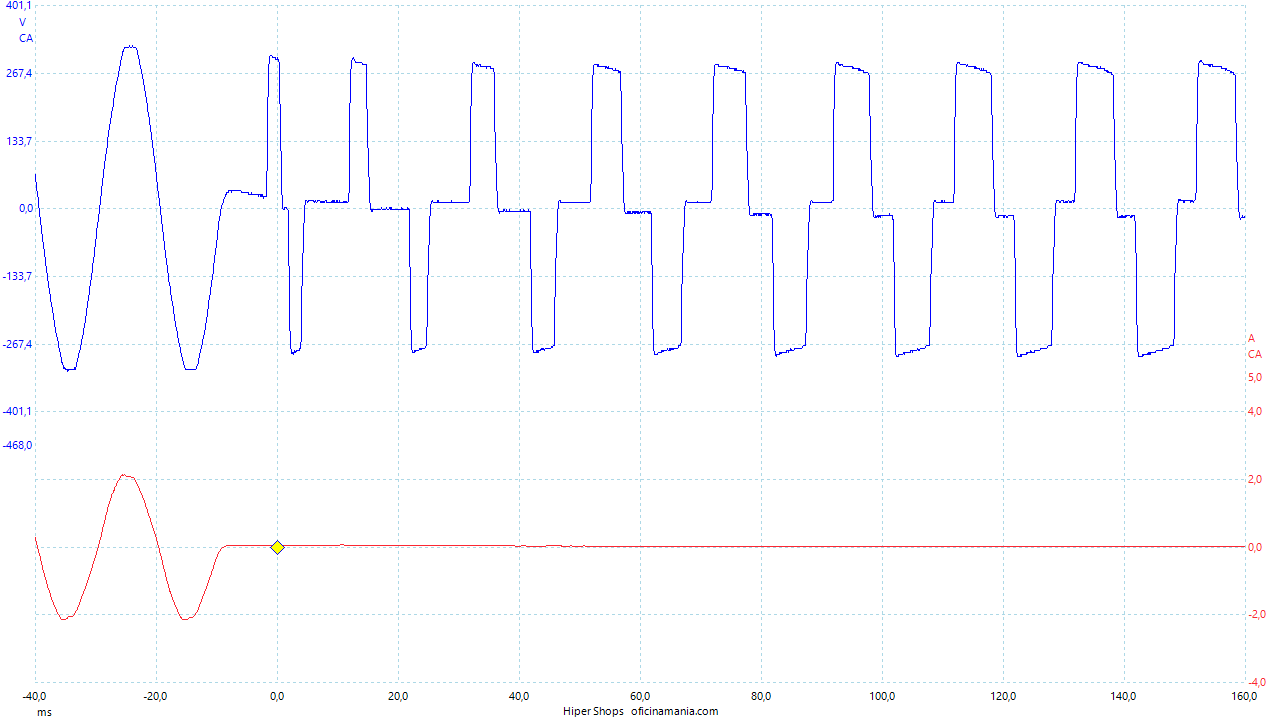This screenshot has width=1280, height=720.
Task: Click the blue 133,7 voltage axis label
Action: [x=20, y=141]
